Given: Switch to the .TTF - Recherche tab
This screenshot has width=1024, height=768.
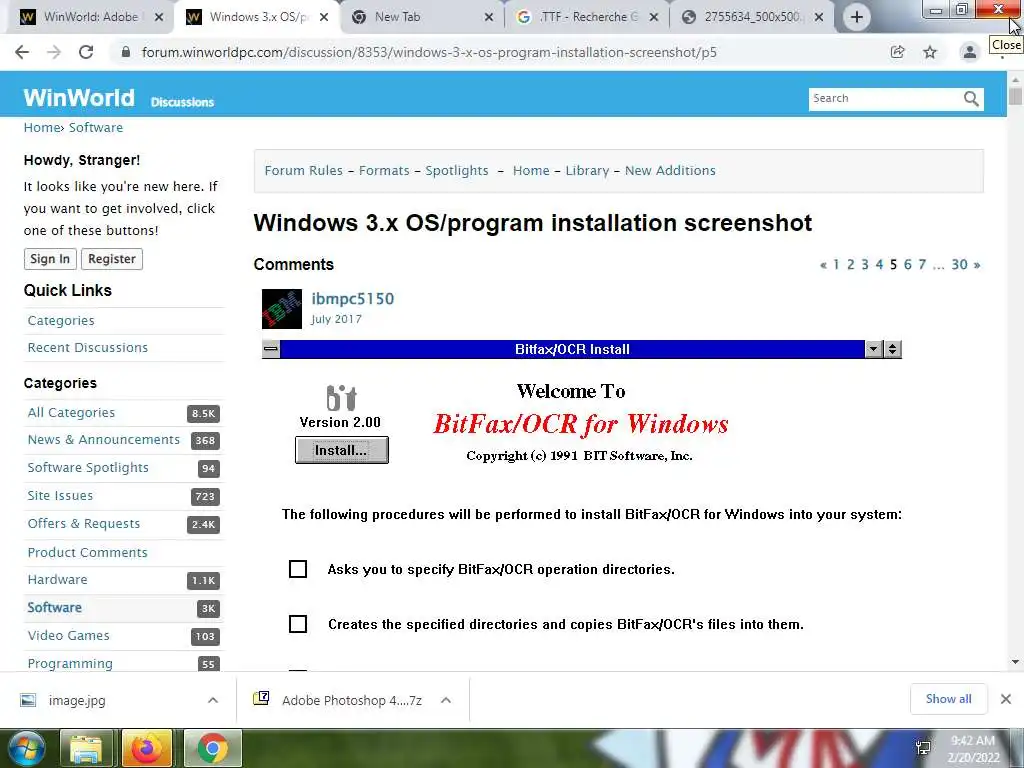Looking at the screenshot, I should tap(588, 17).
